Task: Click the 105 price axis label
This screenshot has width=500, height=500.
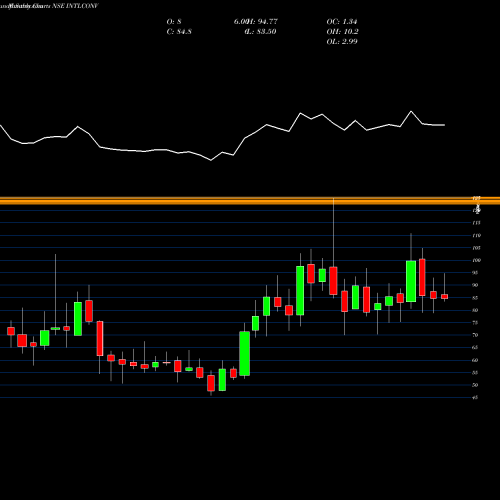Action: click(x=476, y=248)
